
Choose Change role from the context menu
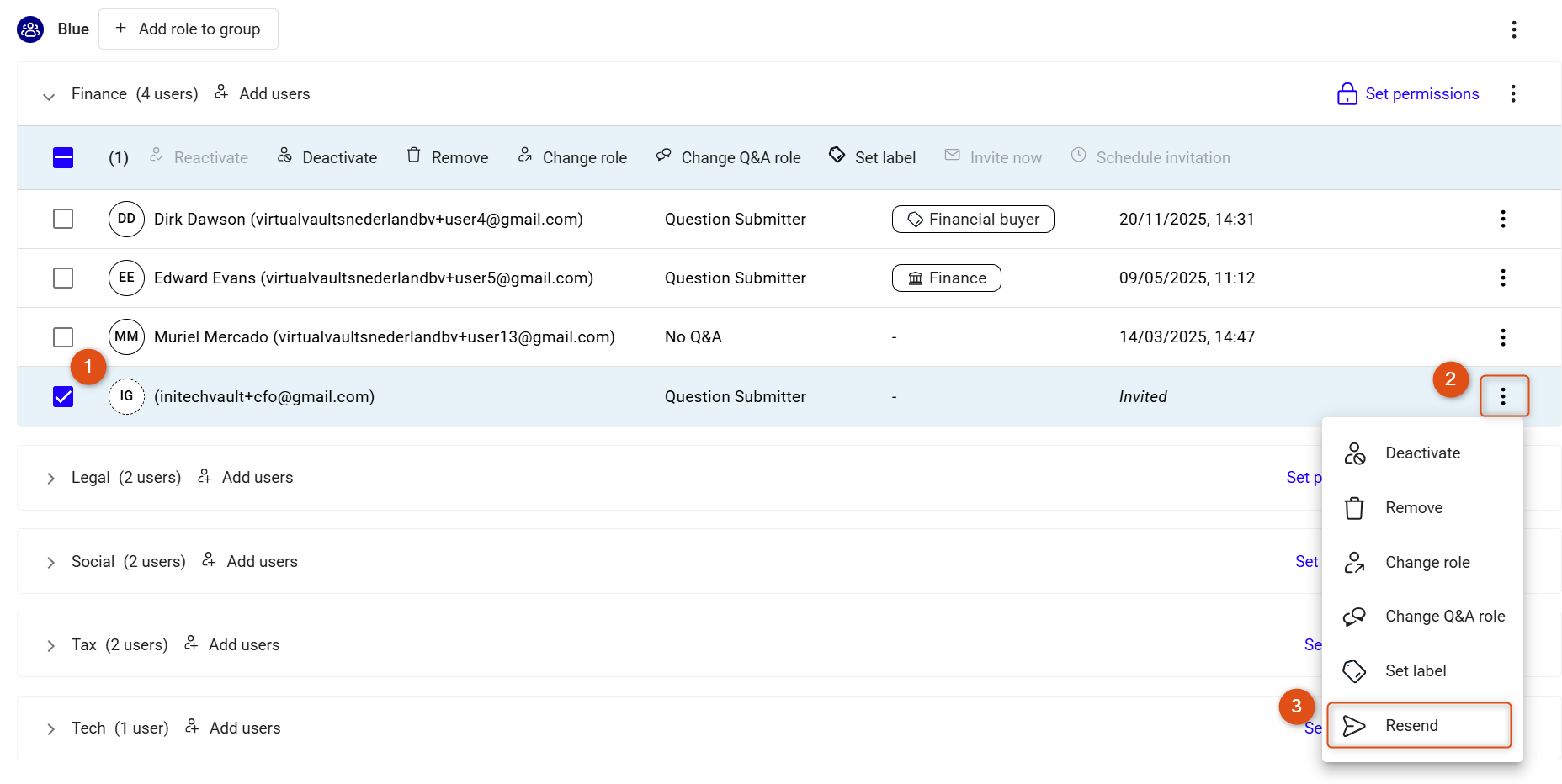(x=1422, y=563)
